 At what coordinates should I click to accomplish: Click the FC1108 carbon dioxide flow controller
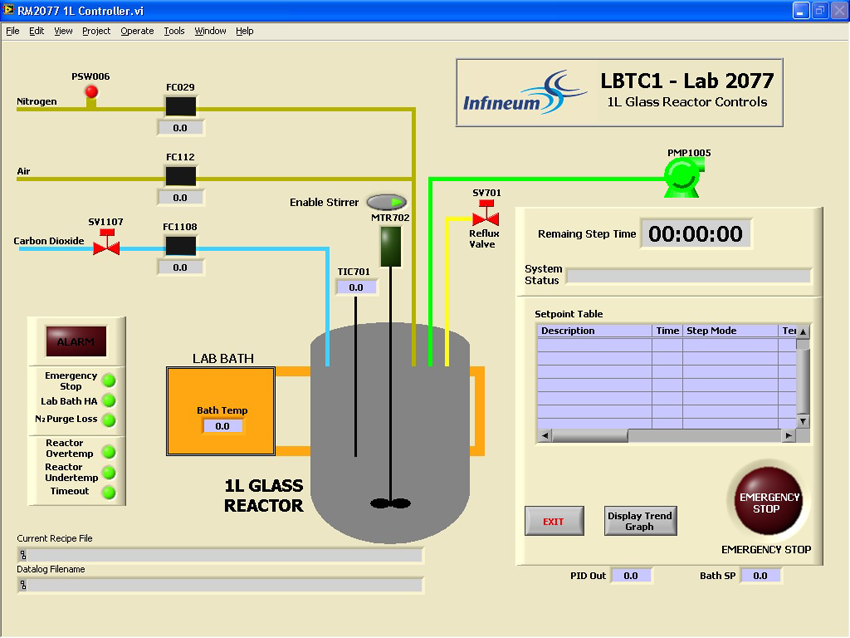[180, 245]
